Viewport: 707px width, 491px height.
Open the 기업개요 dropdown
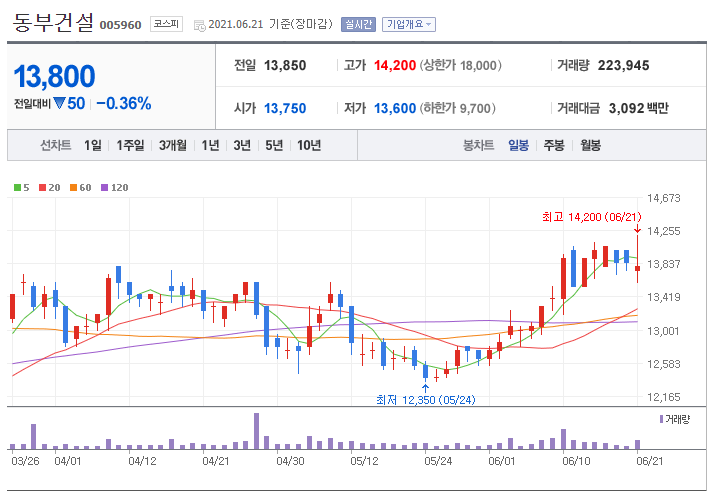[409, 24]
